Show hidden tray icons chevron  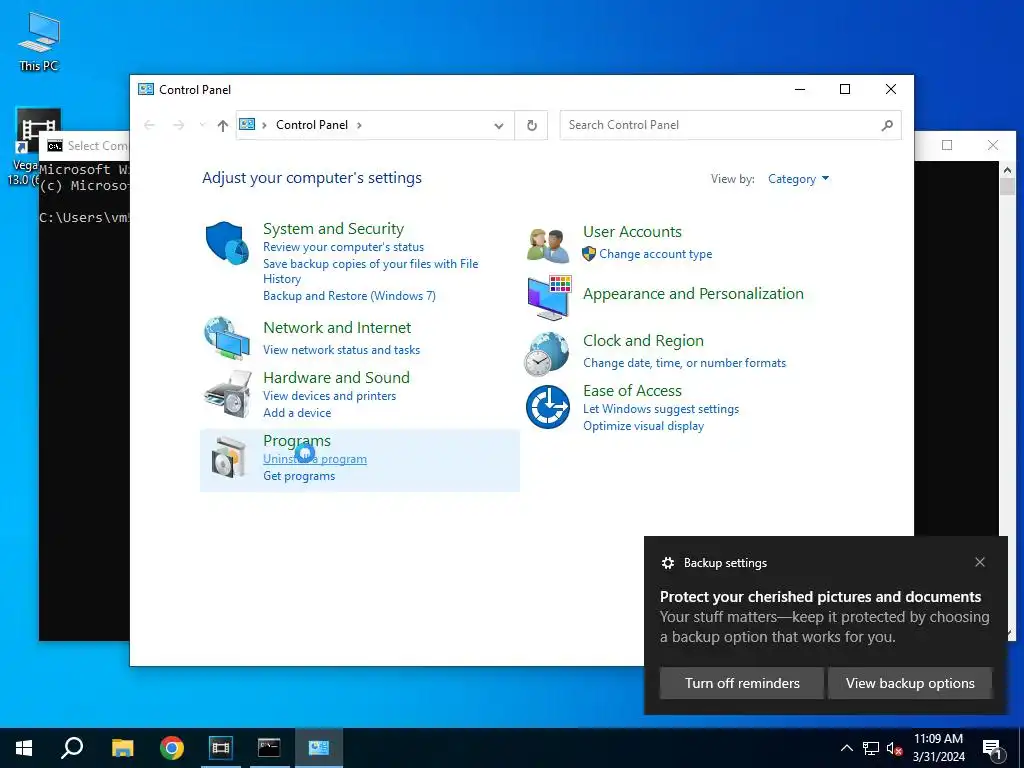(846, 748)
